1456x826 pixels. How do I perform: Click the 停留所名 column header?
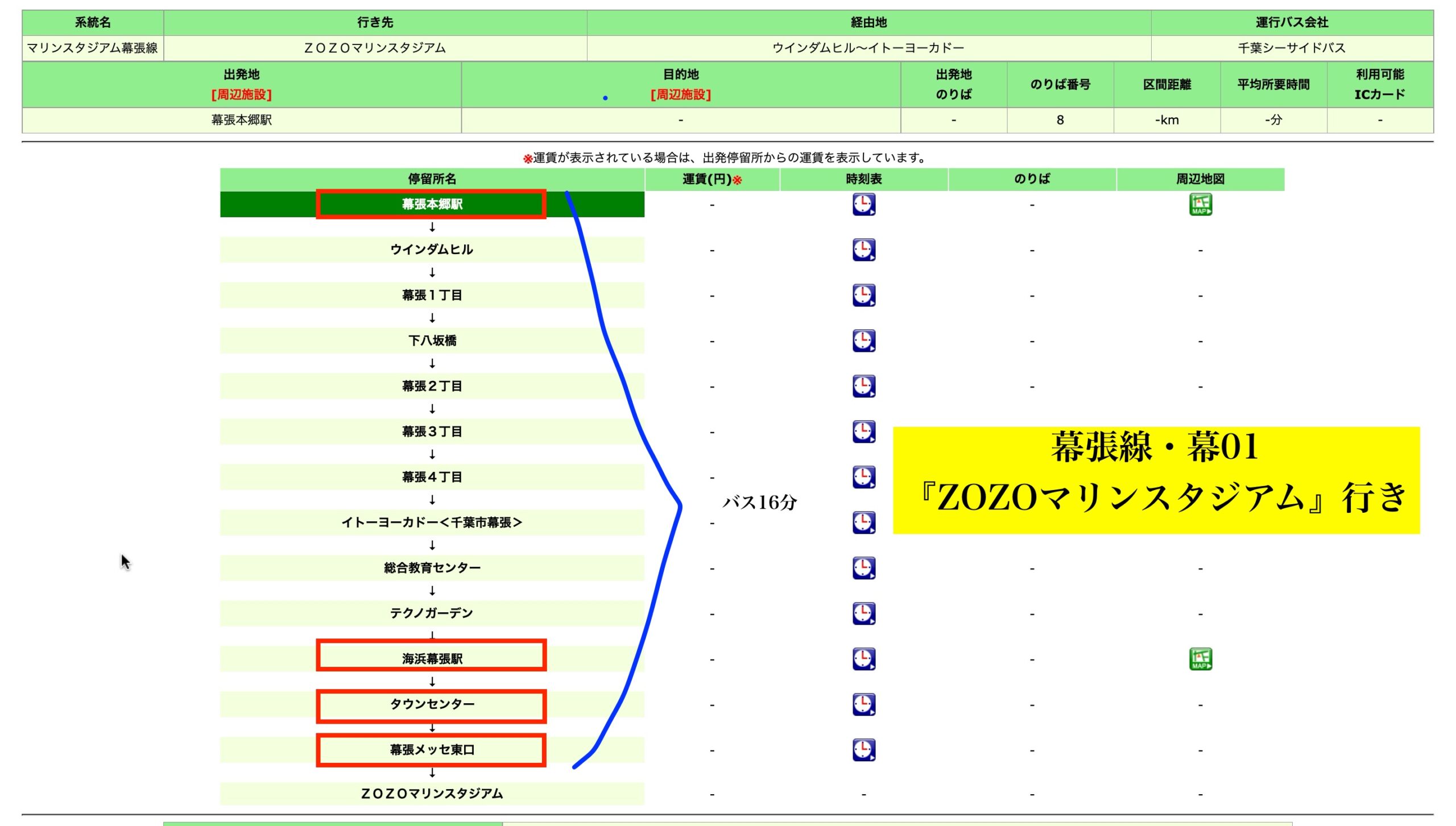[x=432, y=179]
